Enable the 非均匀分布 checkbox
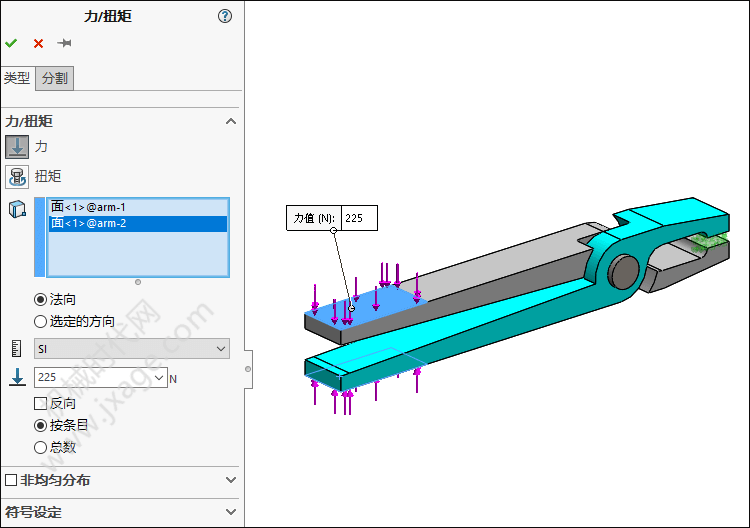 coord(11,480)
